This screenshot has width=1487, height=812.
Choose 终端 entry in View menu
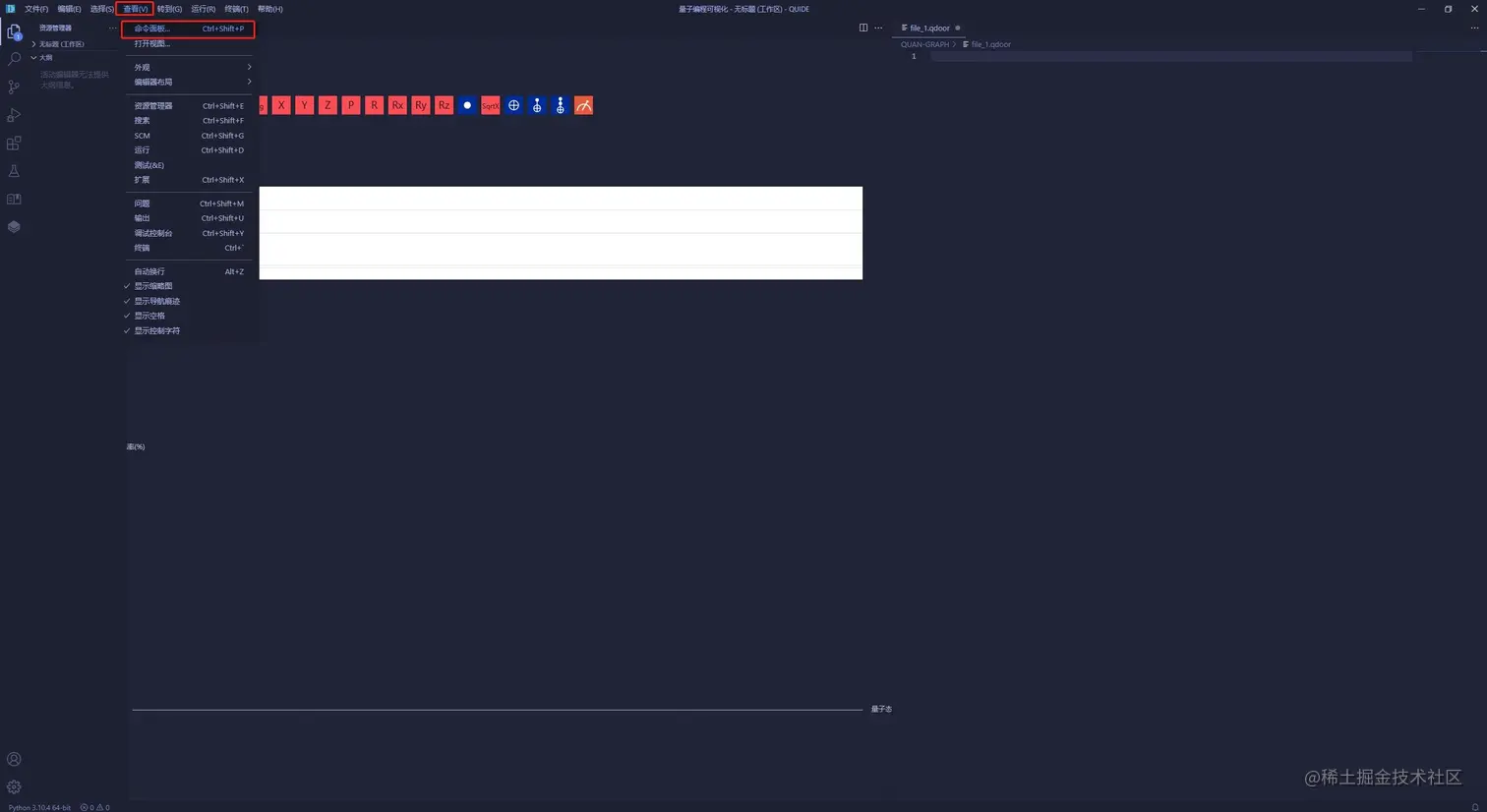tap(188, 248)
